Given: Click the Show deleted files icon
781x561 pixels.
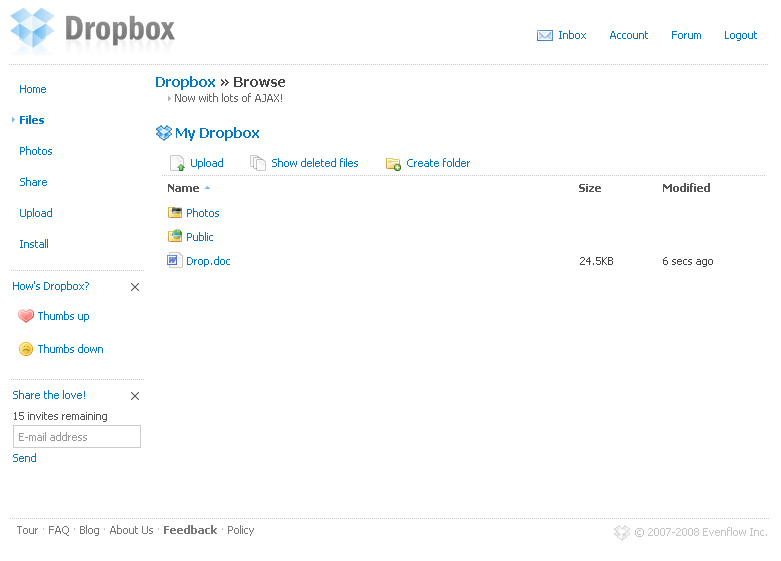Looking at the screenshot, I should tap(258, 163).
